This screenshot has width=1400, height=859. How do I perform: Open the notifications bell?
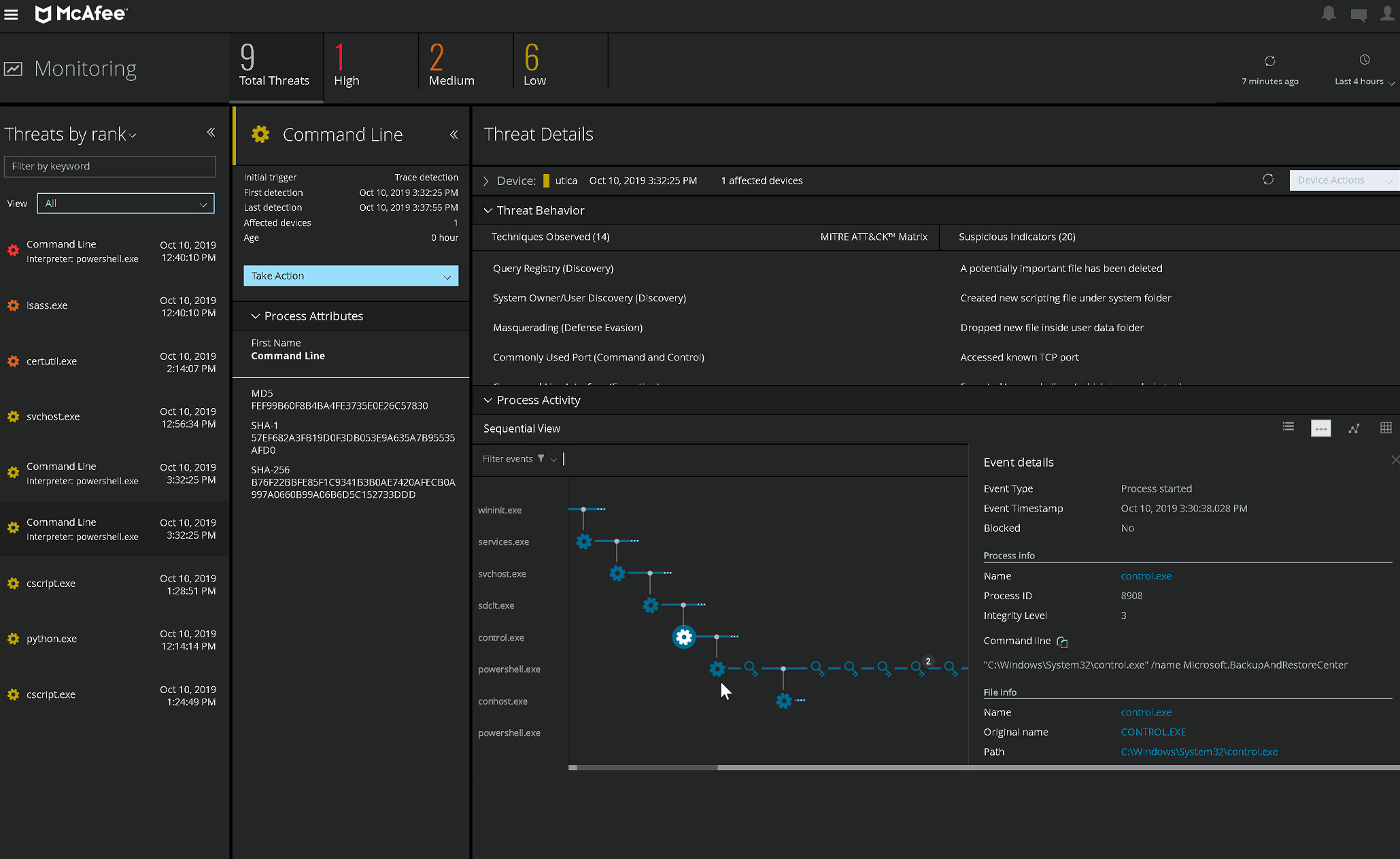pyautogui.click(x=1328, y=14)
